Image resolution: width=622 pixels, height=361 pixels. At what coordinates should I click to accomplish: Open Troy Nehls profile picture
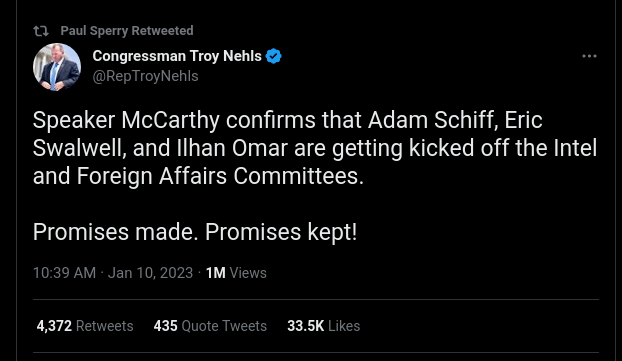click(x=57, y=67)
